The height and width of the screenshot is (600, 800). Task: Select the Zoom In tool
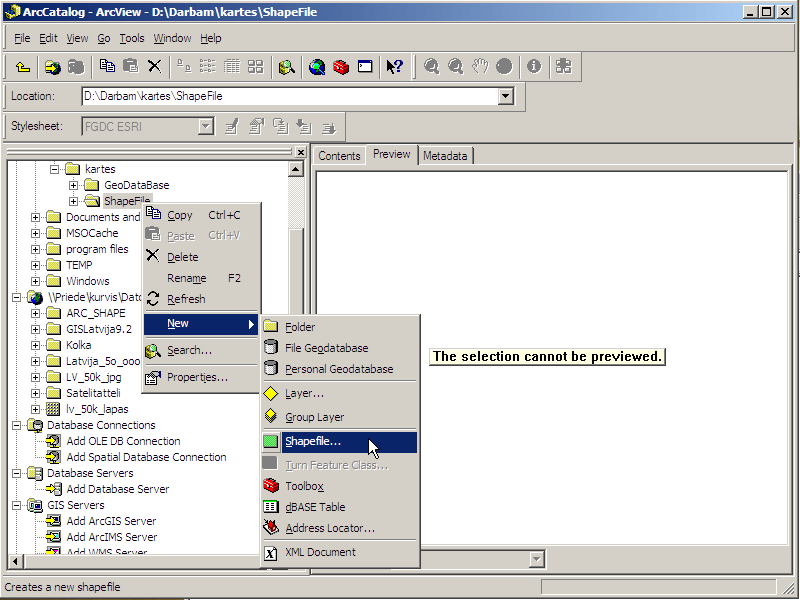click(x=432, y=67)
